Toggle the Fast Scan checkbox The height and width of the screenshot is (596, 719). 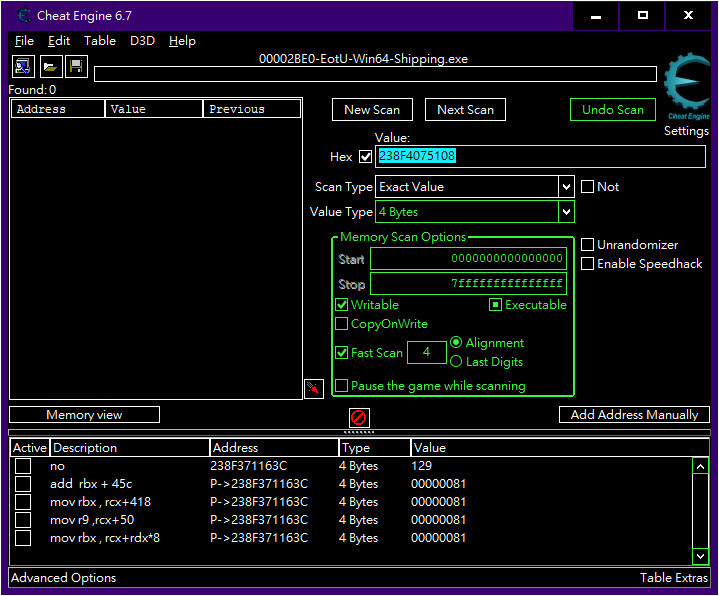pyautogui.click(x=342, y=353)
